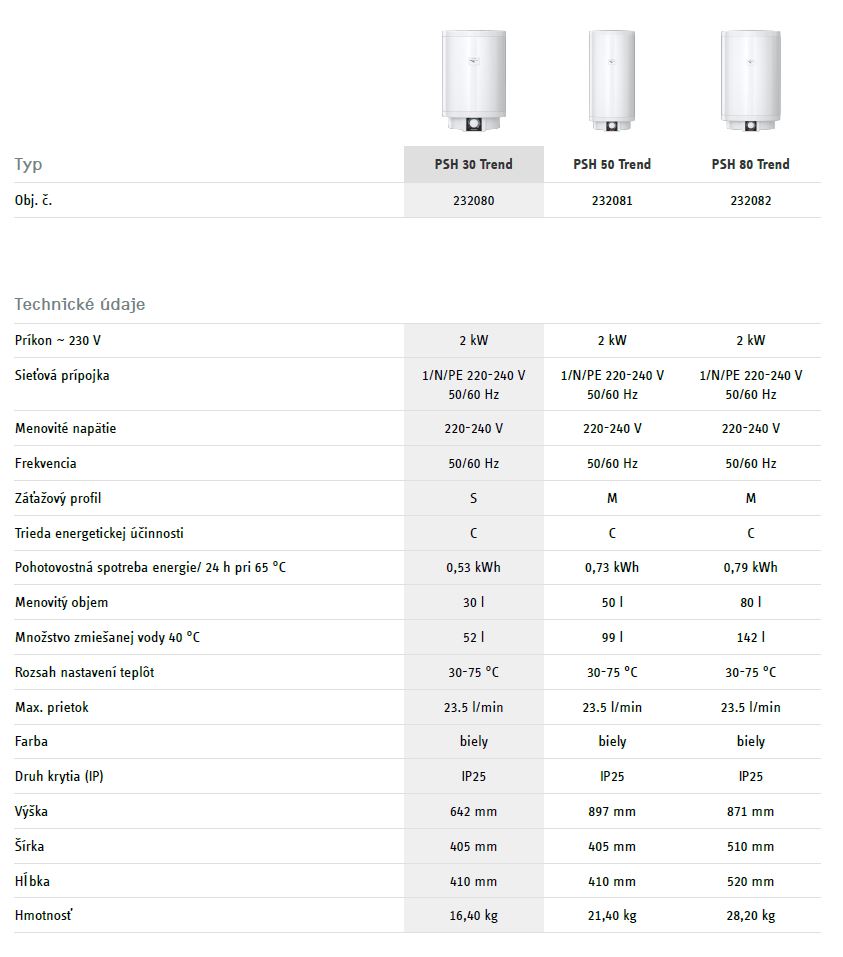
Task: Click the Typ row label
Action: 29,165
